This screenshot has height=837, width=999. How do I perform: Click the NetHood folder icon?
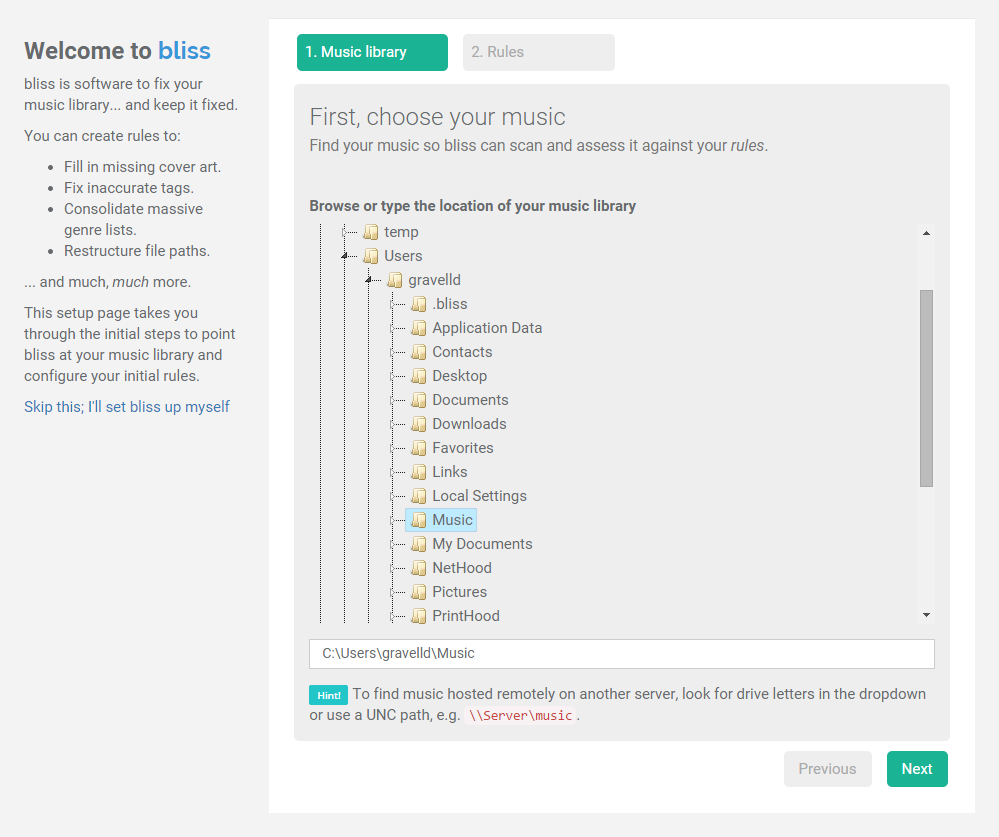point(419,568)
